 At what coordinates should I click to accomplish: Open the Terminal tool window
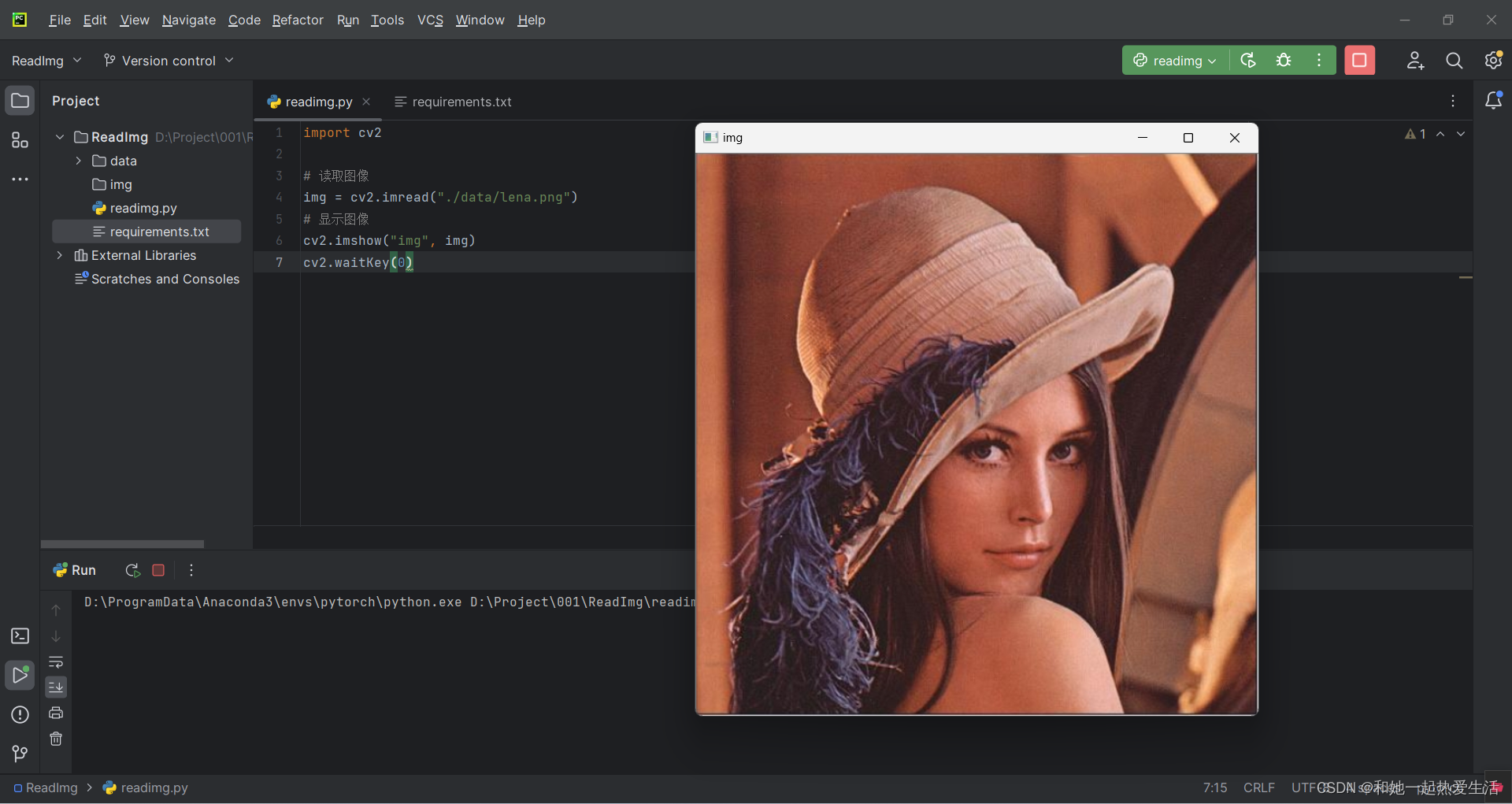pos(20,636)
